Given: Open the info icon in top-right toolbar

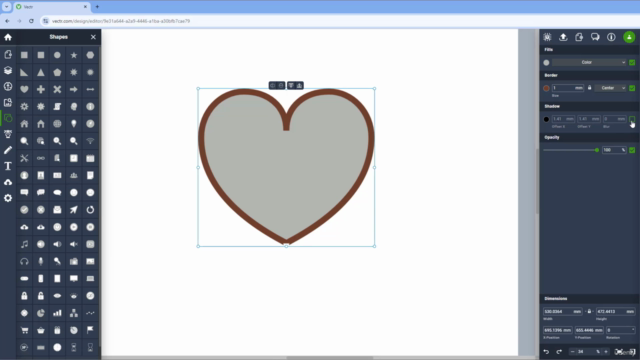Looking at the screenshot, I should [x=611, y=37].
